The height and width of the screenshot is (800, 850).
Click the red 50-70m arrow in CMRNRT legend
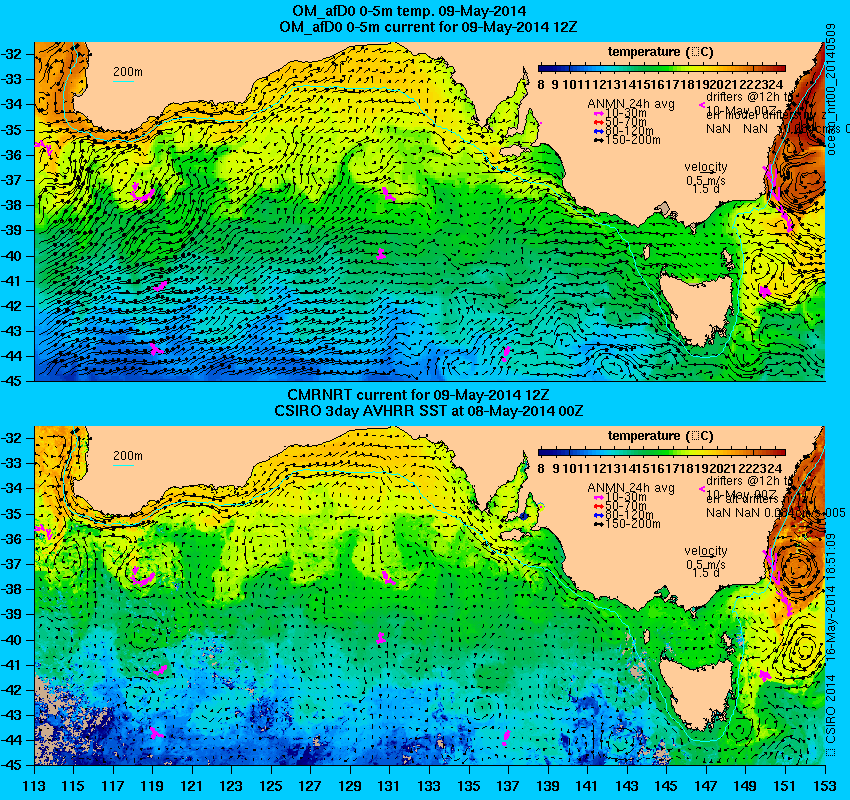tap(598, 506)
